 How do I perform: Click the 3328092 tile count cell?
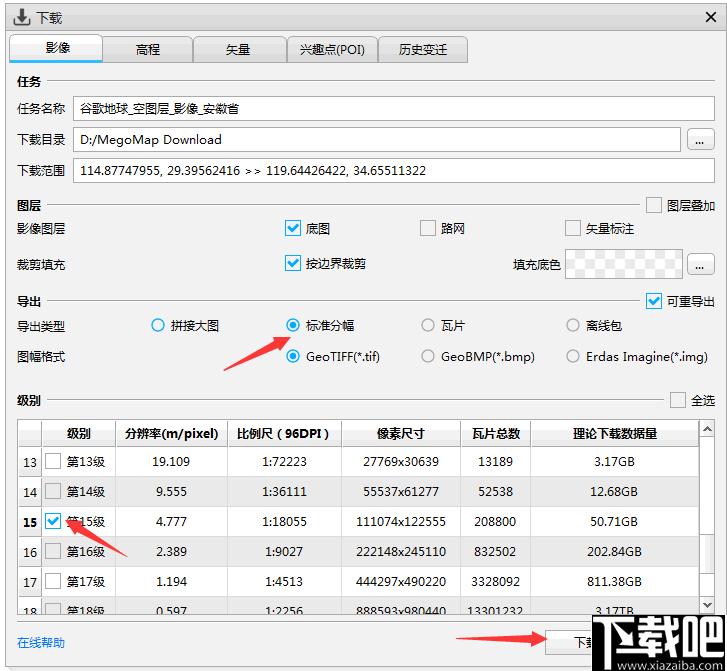[x=495, y=582]
